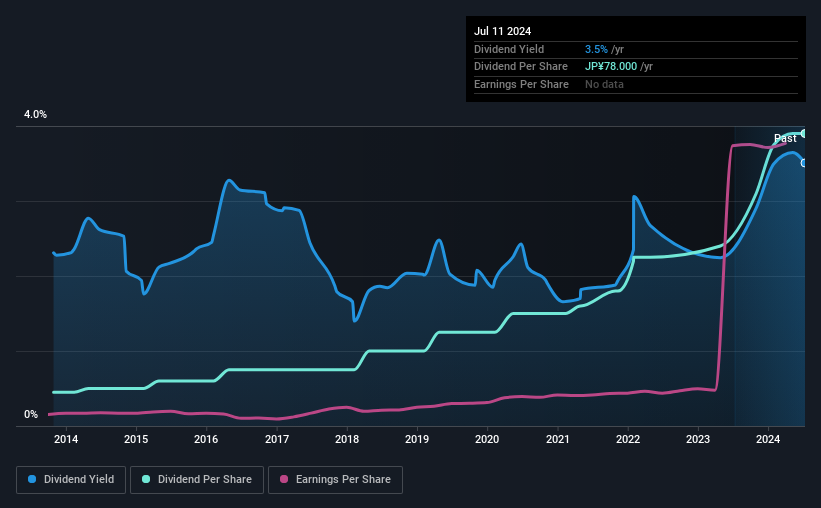Image resolution: width=821 pixels, height=508 pixels.
Task: Select the 2024 x-axis label
Action: tap(768, 439)
